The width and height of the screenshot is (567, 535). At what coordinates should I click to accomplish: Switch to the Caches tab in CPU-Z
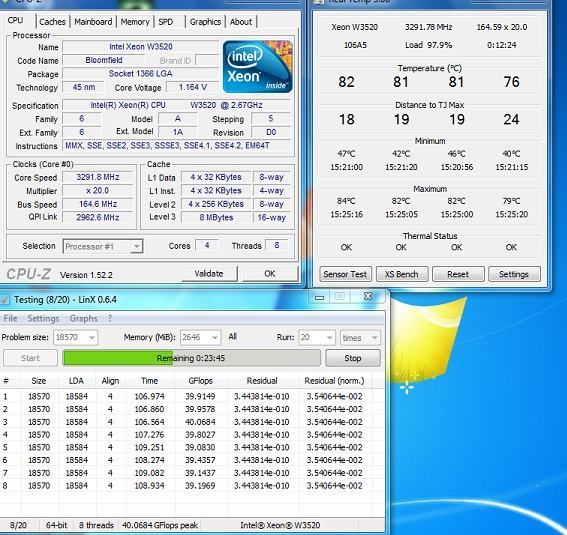(x=52, y=22)
